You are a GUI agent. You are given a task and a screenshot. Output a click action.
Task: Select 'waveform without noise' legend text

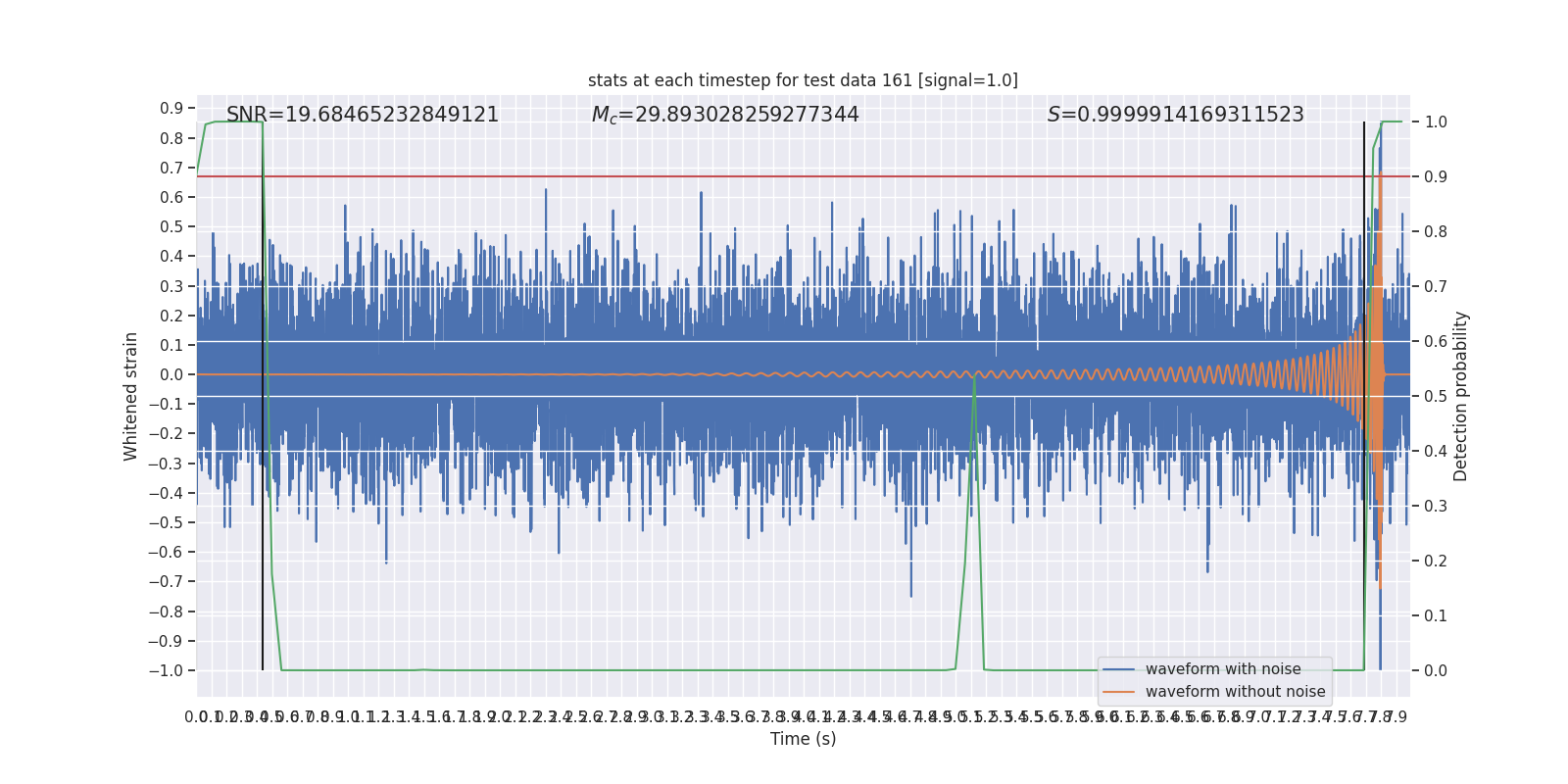1235,692
